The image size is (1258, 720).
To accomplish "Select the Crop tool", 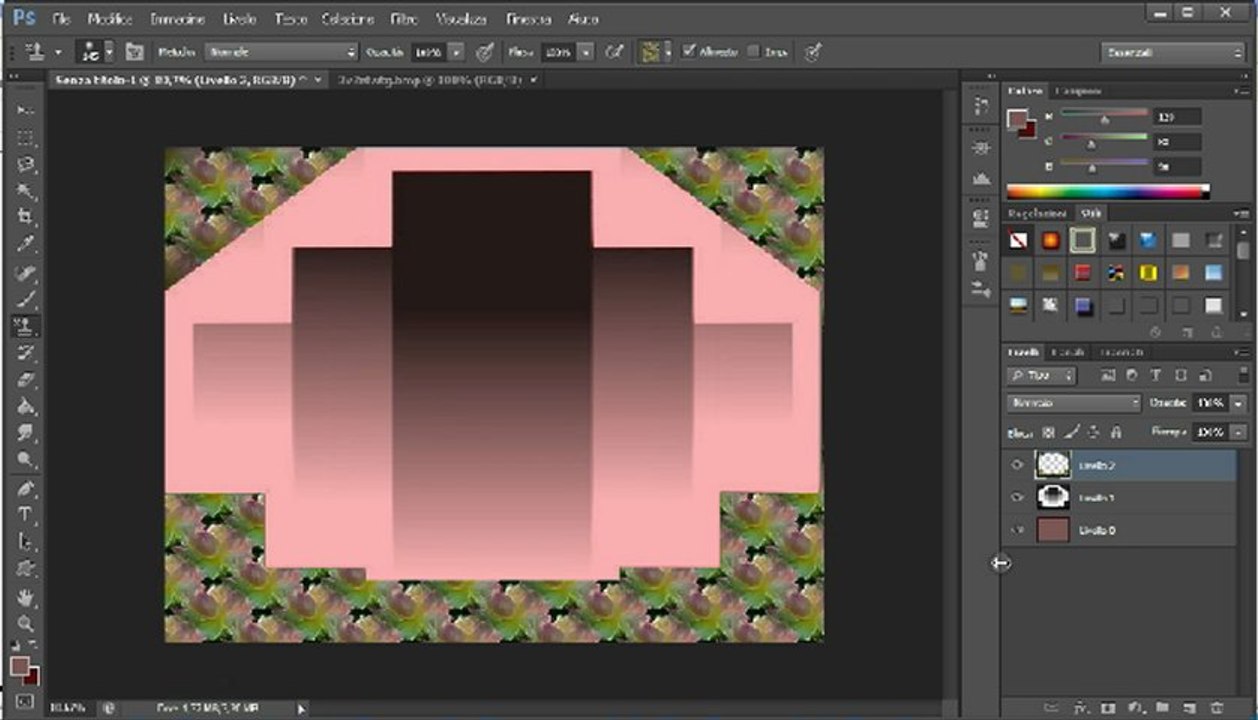I will [26, 217].
